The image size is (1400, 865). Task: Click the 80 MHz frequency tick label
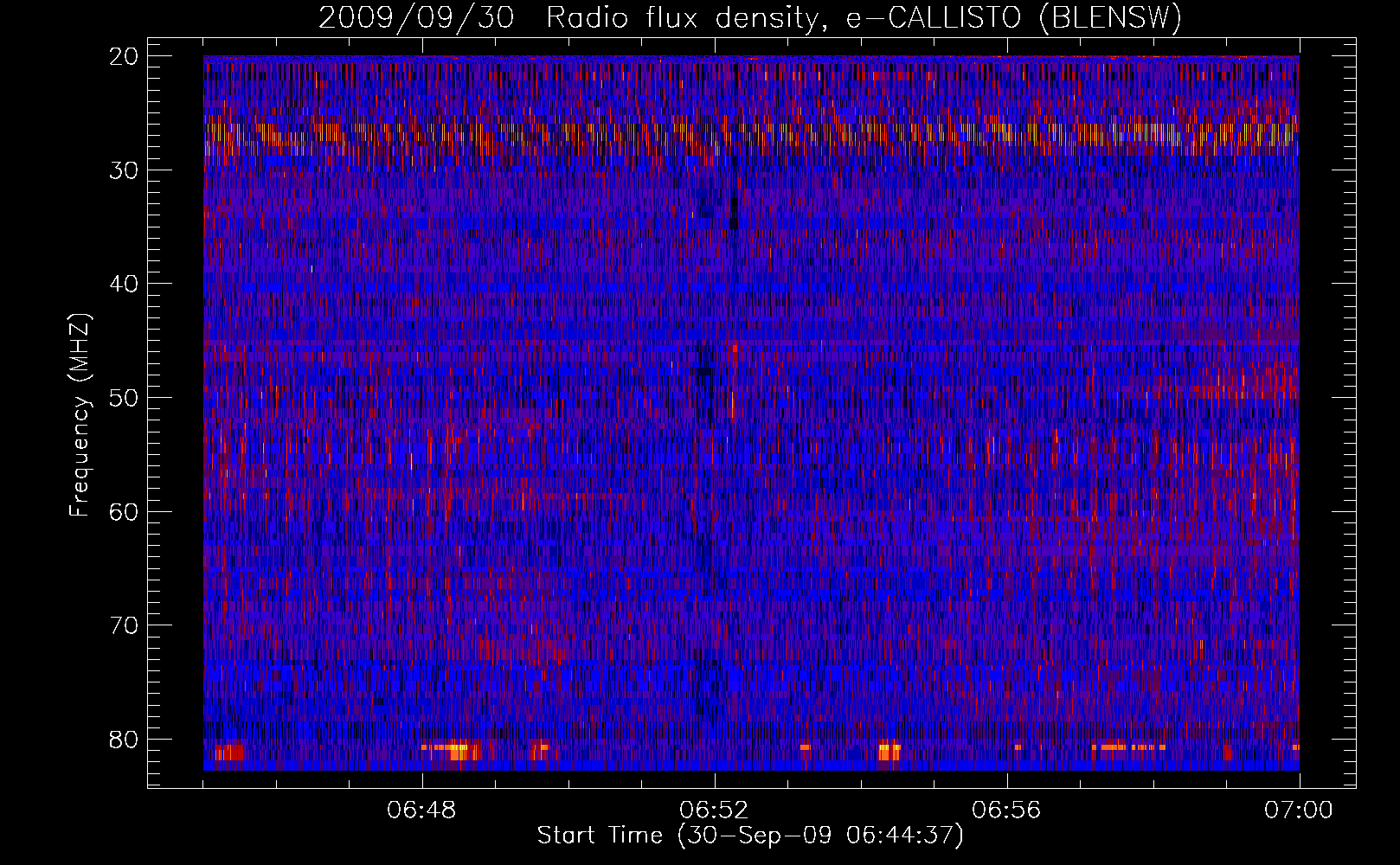pyautogui.click(x=125, y=740)
